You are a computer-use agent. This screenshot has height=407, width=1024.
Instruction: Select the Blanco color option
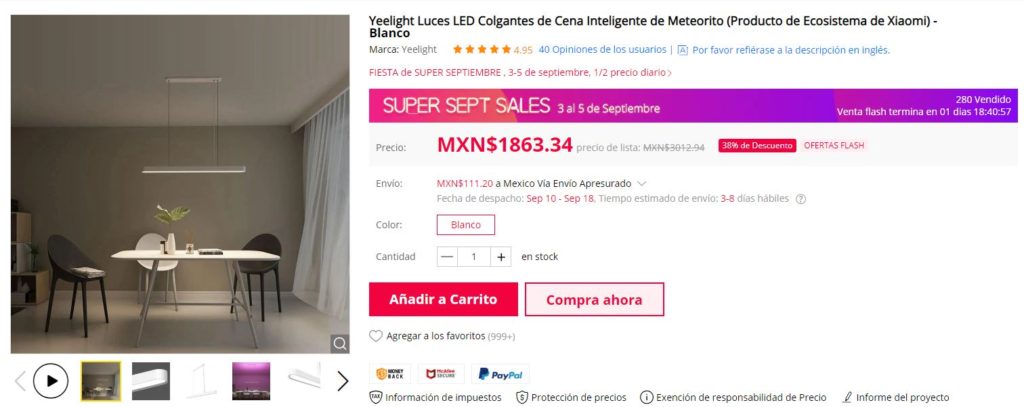[466, 225]
